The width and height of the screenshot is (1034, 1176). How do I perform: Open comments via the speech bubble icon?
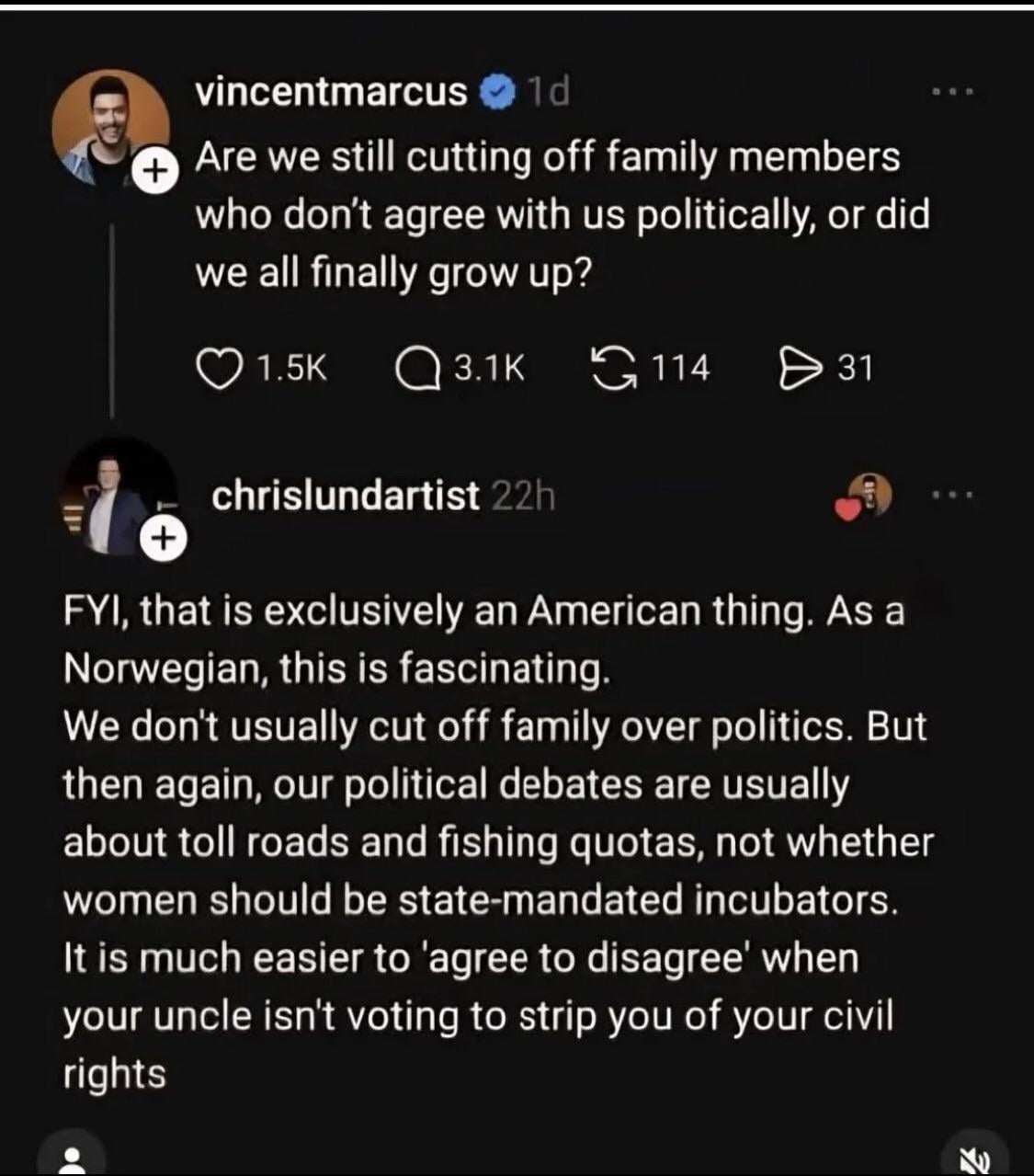(x=416, y=369)
